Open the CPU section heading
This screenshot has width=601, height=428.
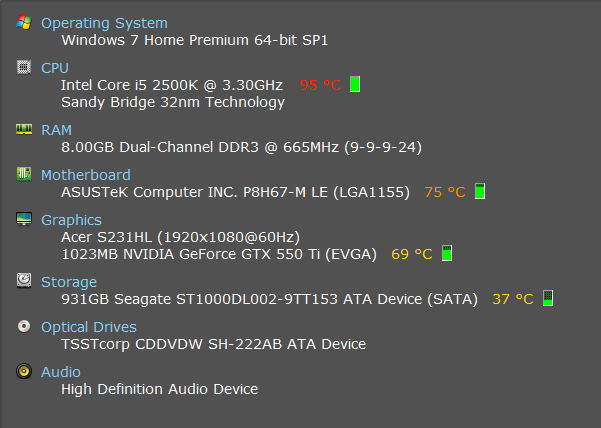click(x=55, y=68)
